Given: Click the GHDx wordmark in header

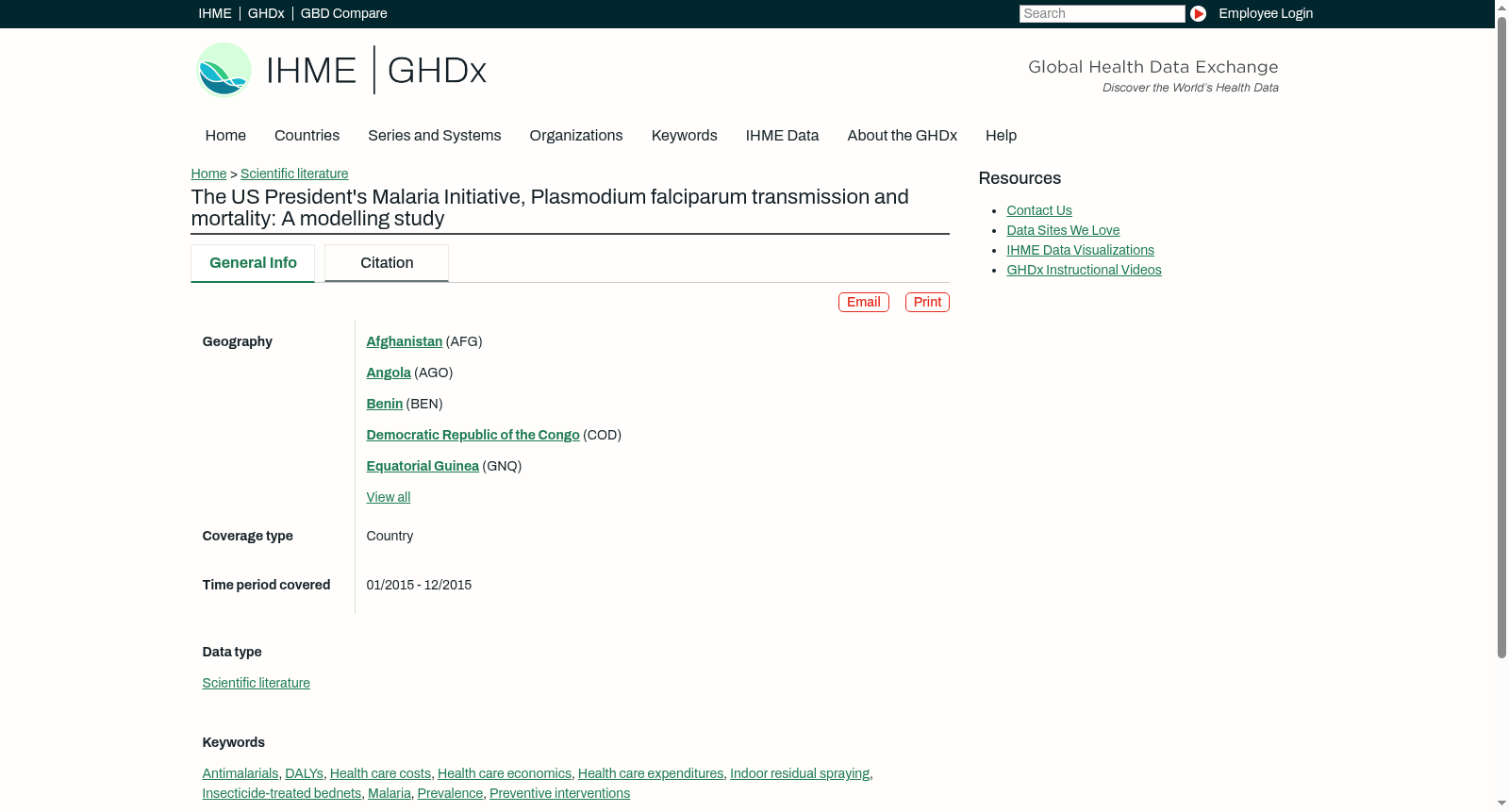Looking at the screenshot, I should [437, 71].
